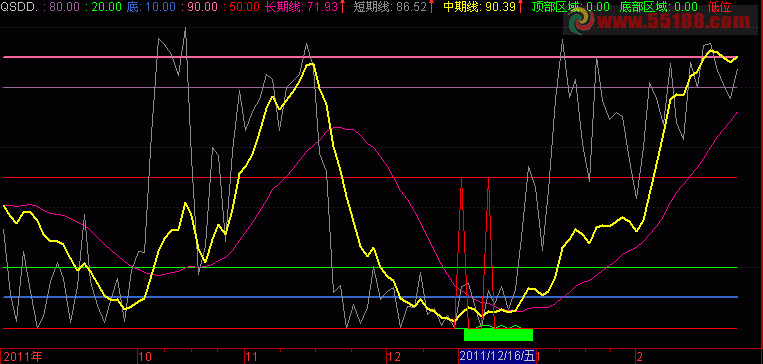Screen dimensions: 763x364
Task: Jump to month 12 on time axis
Action: (395, 357)
